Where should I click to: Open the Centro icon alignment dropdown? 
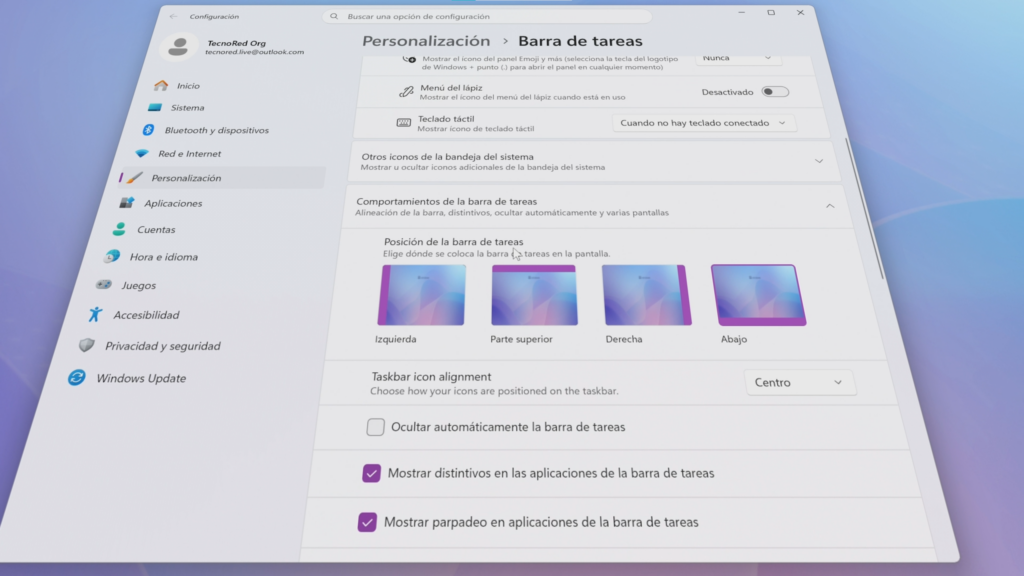point(799,383)
